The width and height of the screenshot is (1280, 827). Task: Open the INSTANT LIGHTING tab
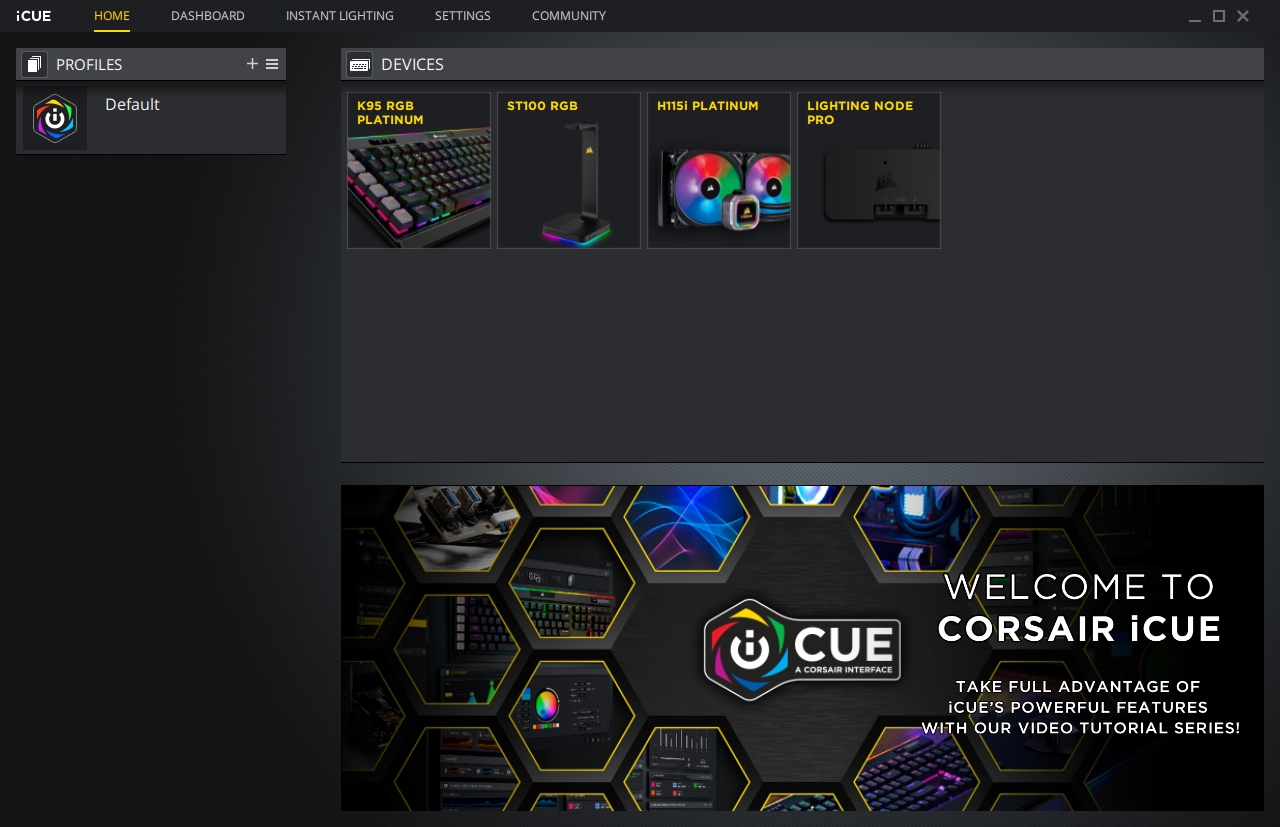coord(339,15)
